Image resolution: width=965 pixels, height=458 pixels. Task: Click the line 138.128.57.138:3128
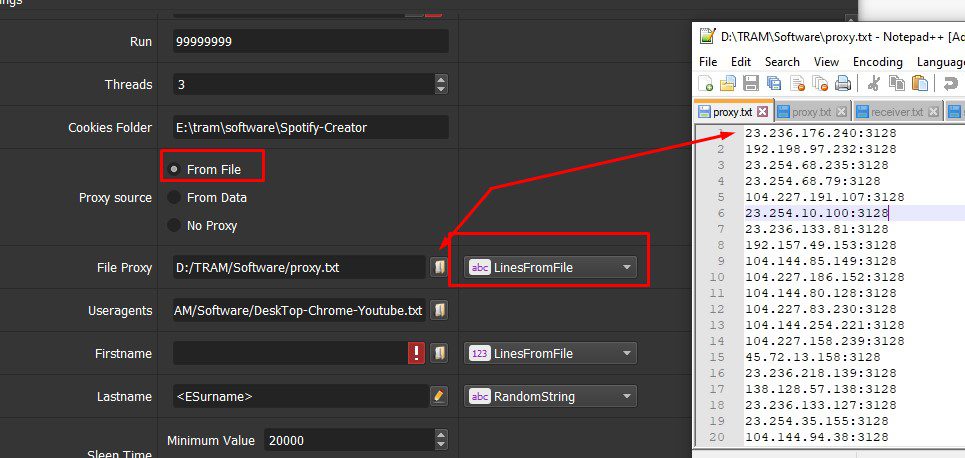pyautogui.click(x=820, y=389)
